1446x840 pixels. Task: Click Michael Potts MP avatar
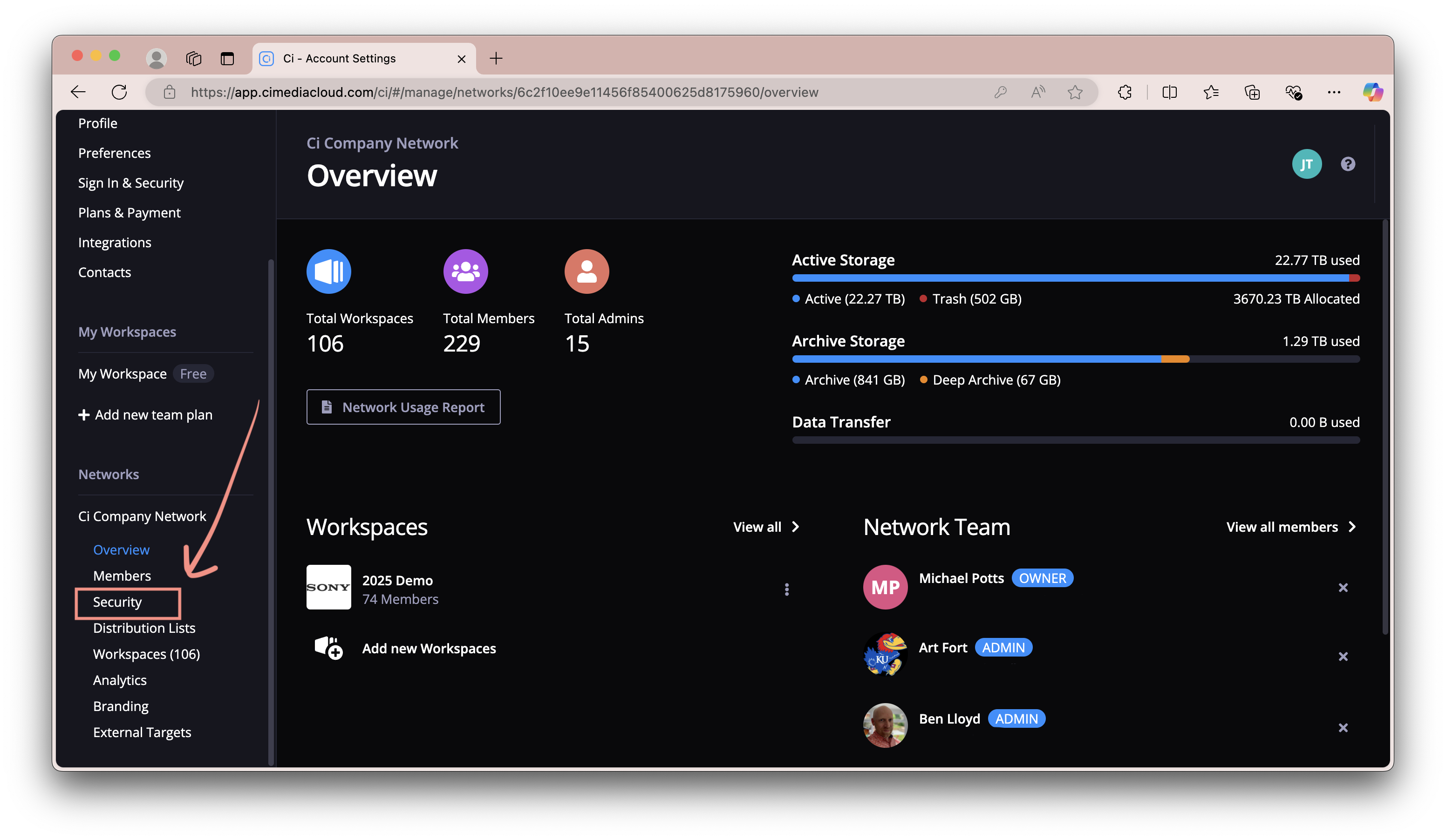click(886, 587)
